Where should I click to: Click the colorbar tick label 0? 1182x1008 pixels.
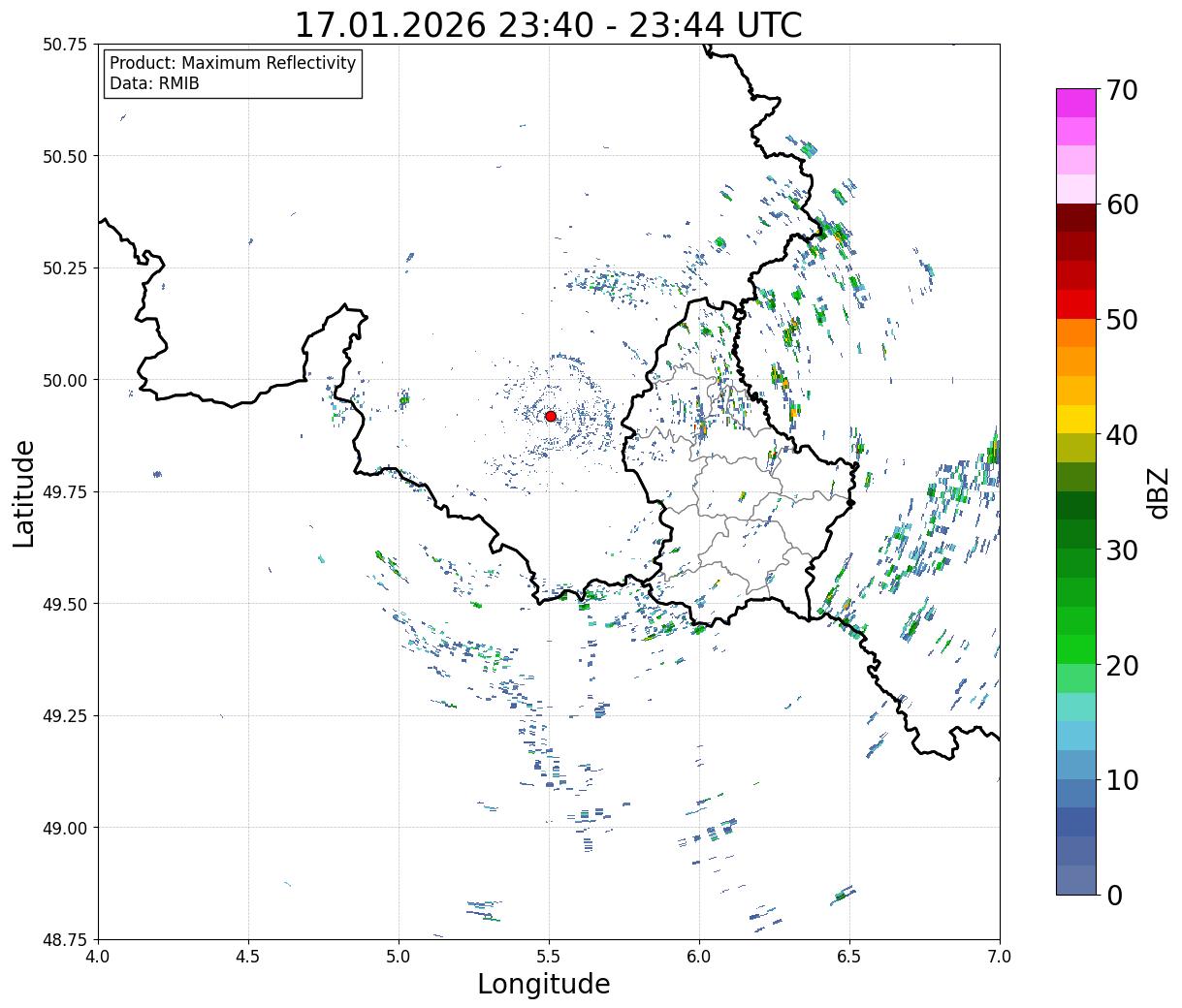[x=1114, y=896]
